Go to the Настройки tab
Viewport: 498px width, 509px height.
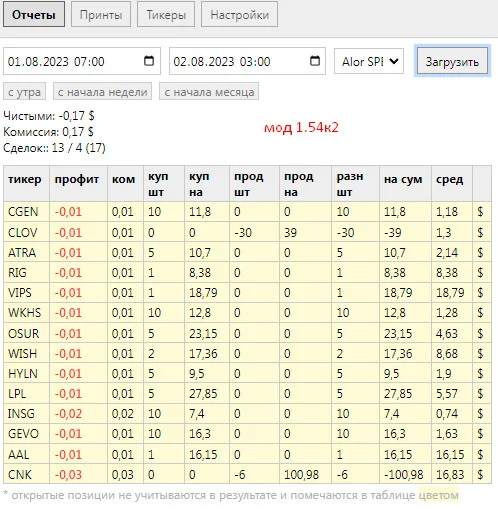pyautogui.click(x=239, y=15)
